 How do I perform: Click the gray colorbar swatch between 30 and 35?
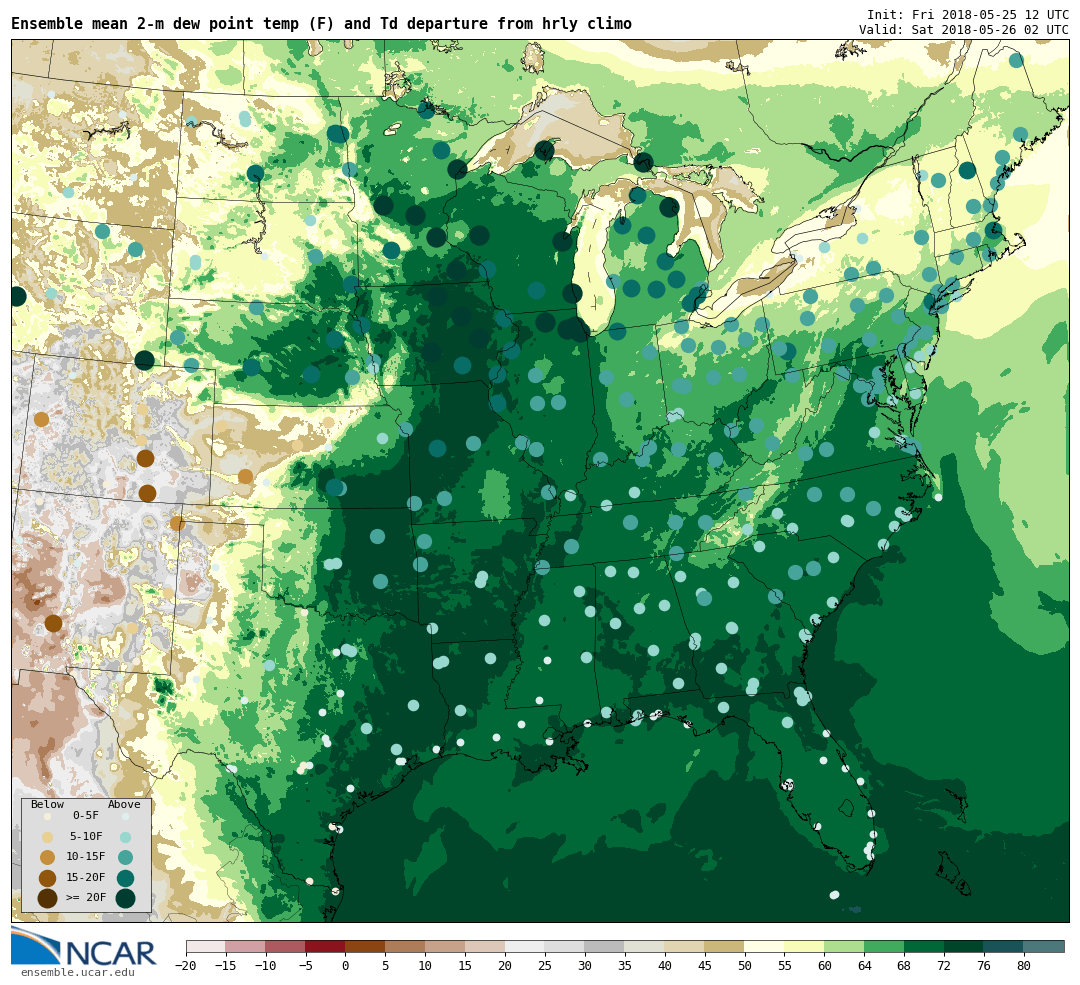tap(605, 946)
